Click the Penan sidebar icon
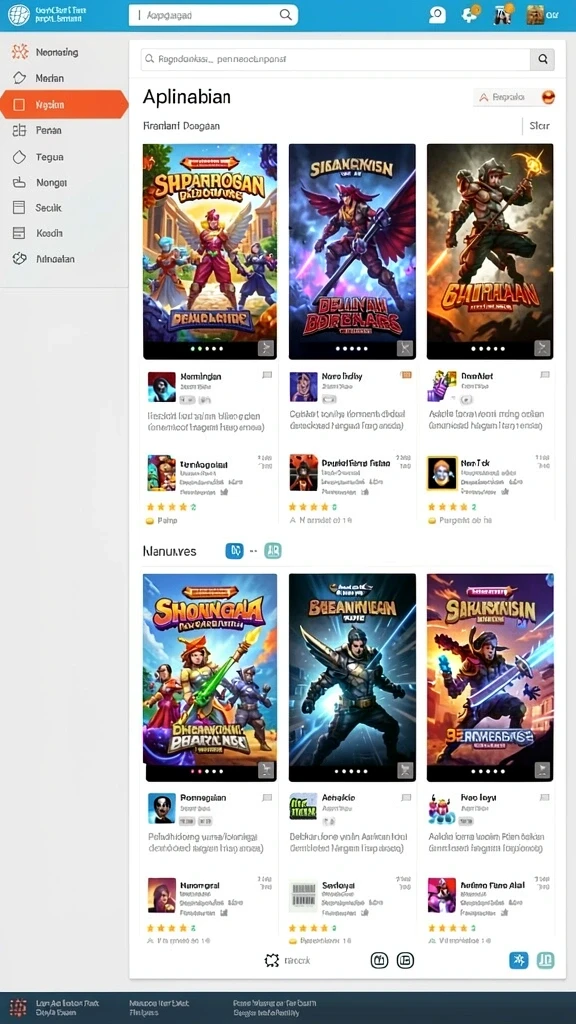 [x=19, y=131]
